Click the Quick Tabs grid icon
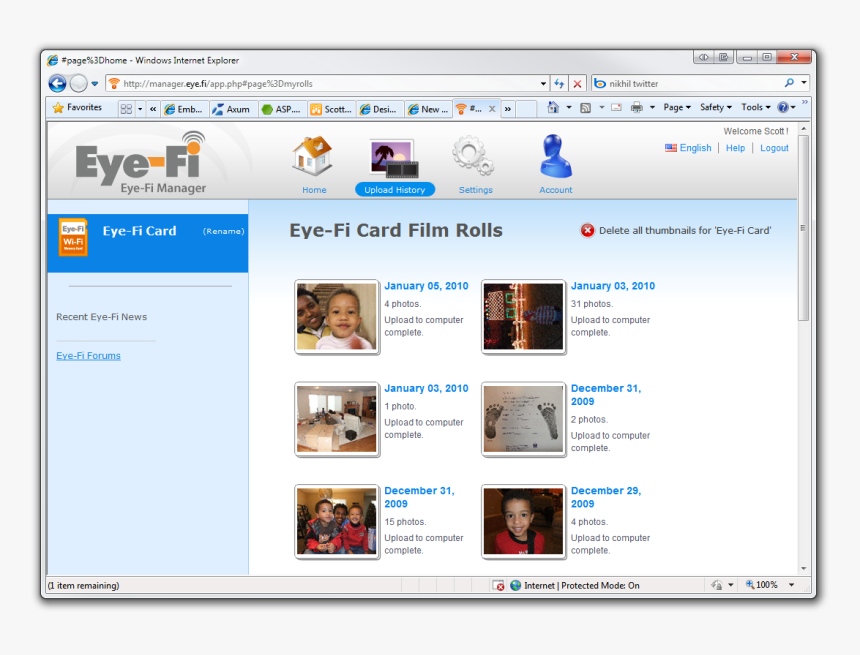860x655 pixels. 126,109
